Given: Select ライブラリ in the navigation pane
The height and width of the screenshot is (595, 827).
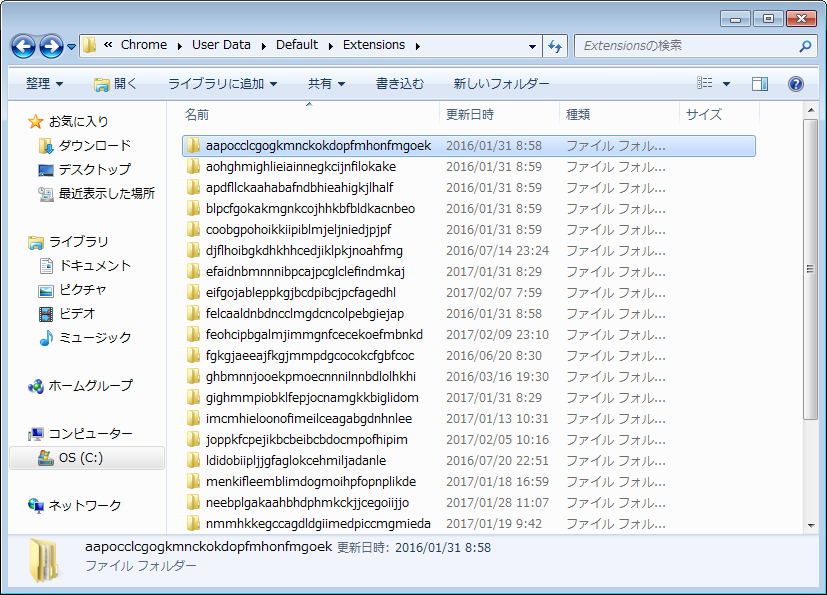Looking at the screenshot, I should pos(68,242).
